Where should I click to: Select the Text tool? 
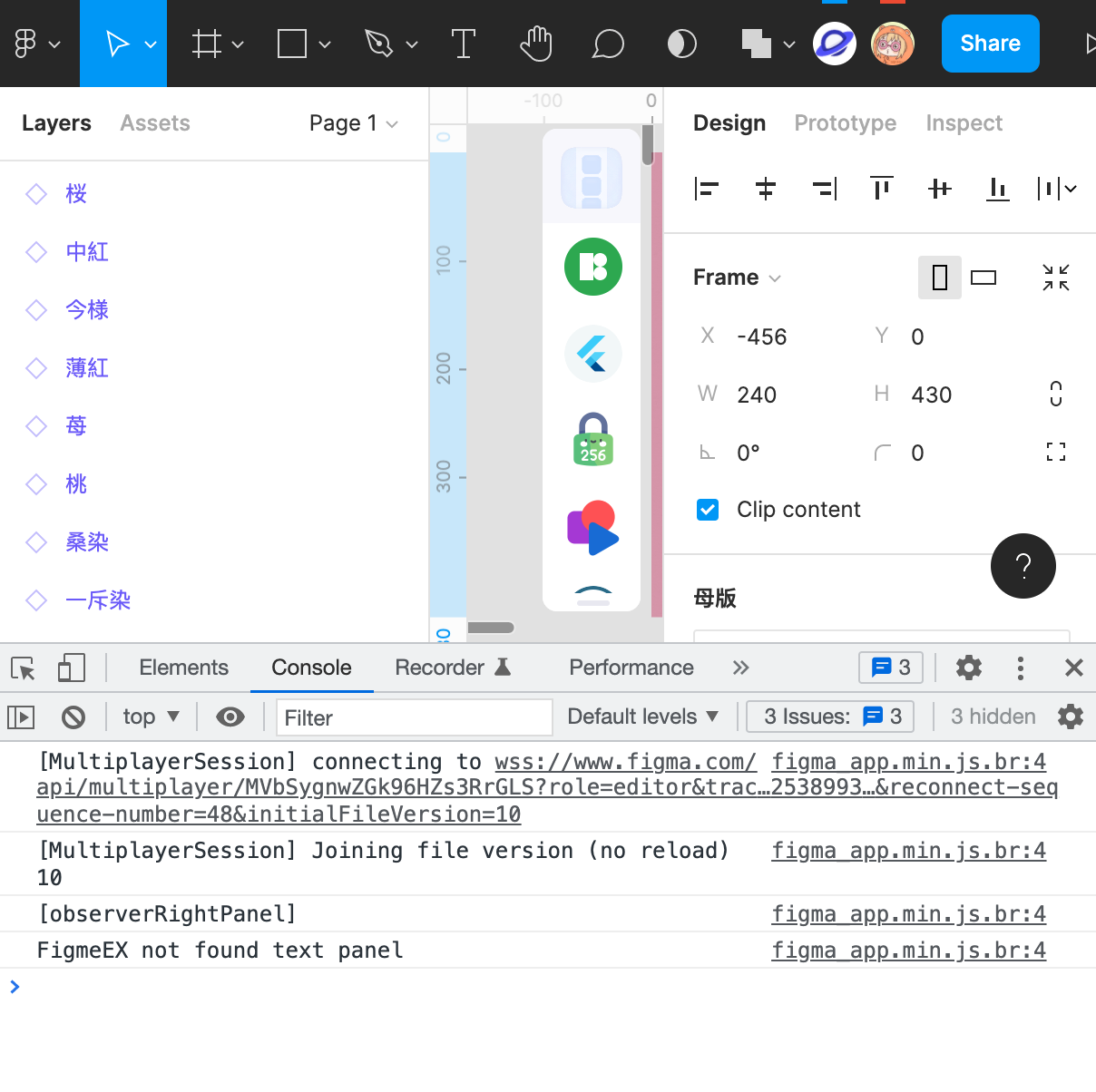click(464, 44)
